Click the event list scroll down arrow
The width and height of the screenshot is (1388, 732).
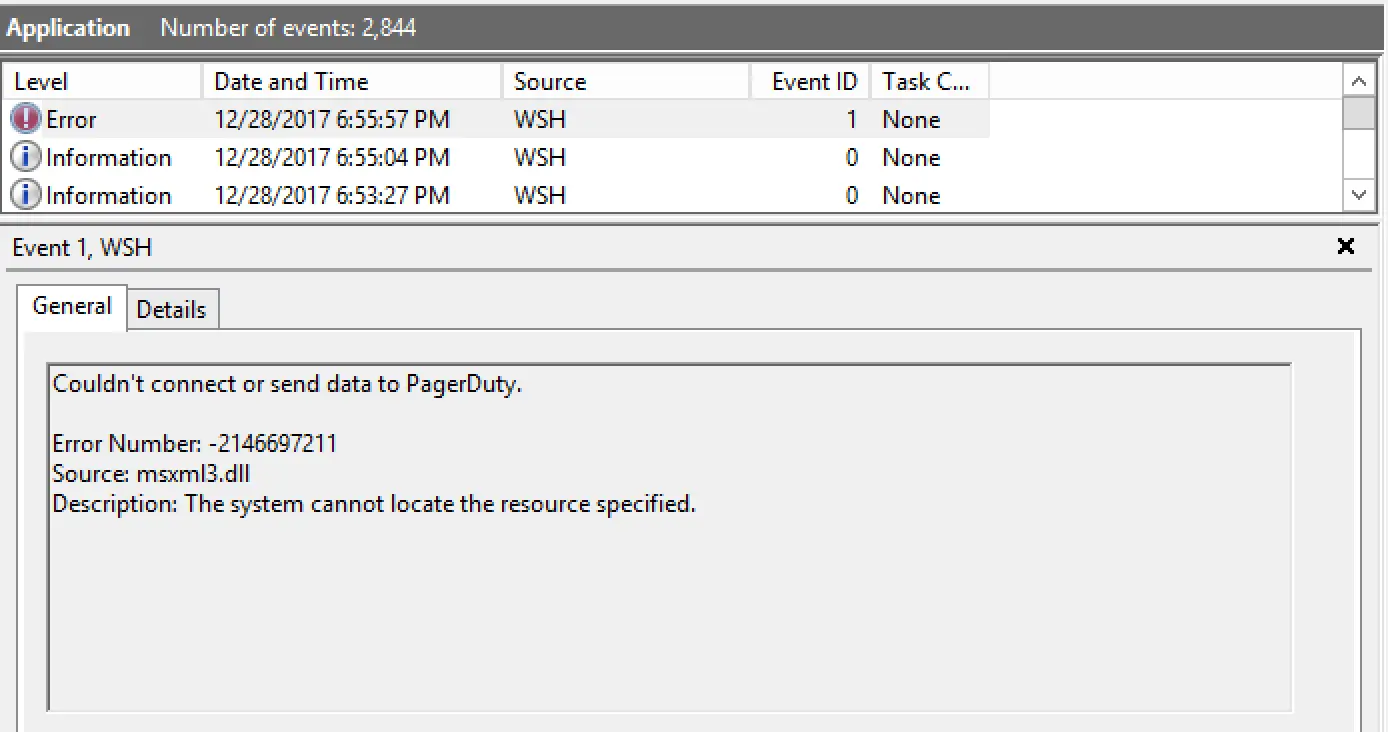click(1358, 195)
